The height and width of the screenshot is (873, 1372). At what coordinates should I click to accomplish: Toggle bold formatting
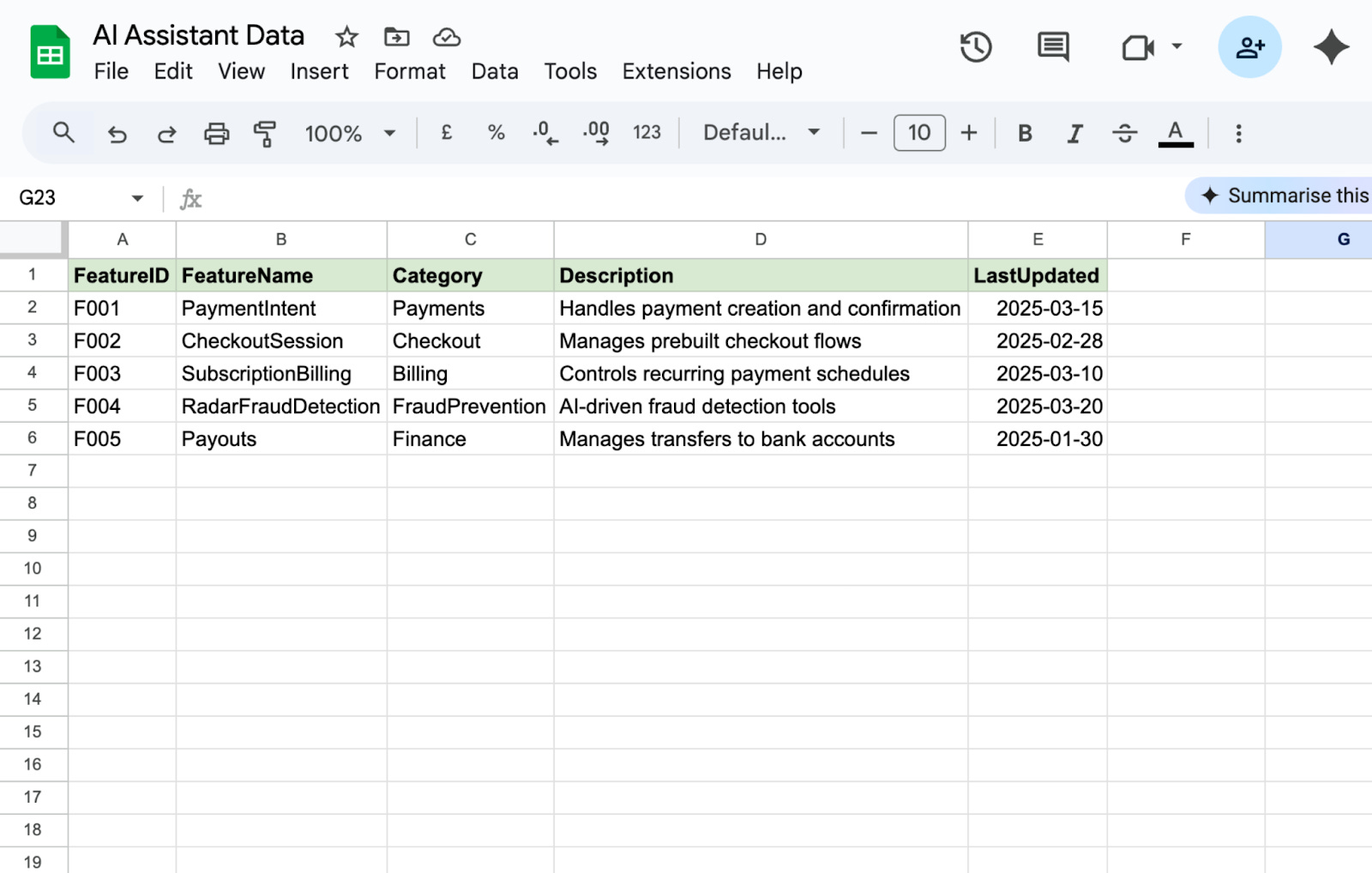(1025, 133)
